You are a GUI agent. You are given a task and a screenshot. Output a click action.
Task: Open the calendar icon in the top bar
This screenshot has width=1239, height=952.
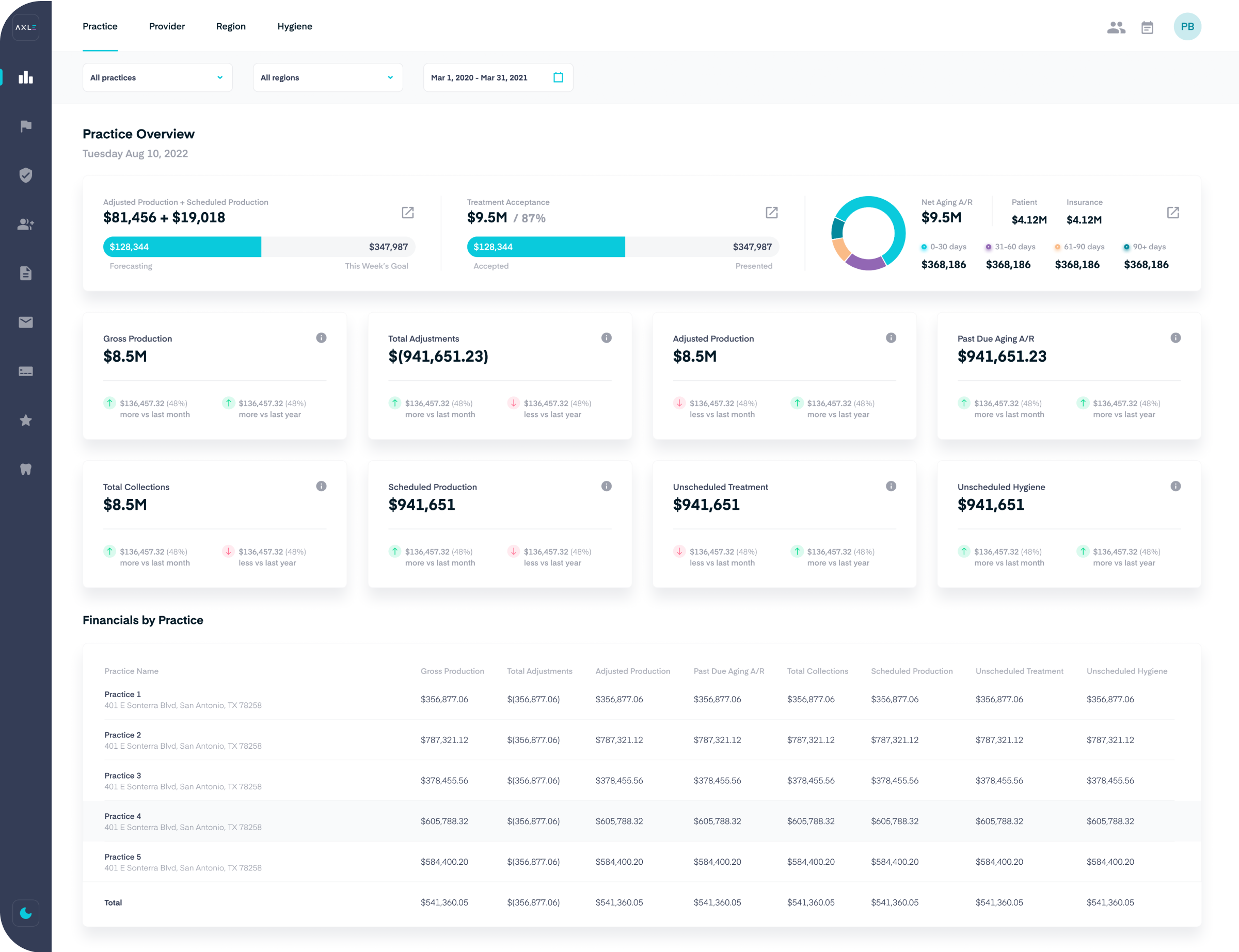1148,26
